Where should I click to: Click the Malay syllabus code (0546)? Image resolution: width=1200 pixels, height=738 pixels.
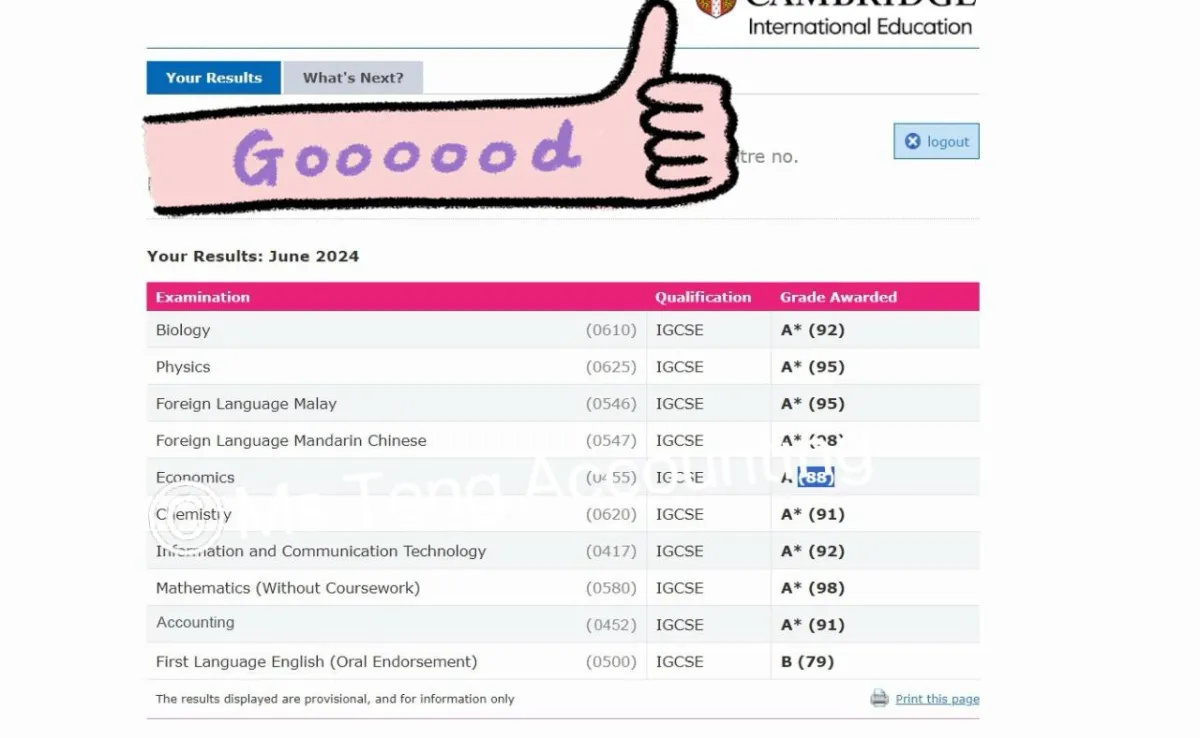pyautogui.click(x=611, y=404)
